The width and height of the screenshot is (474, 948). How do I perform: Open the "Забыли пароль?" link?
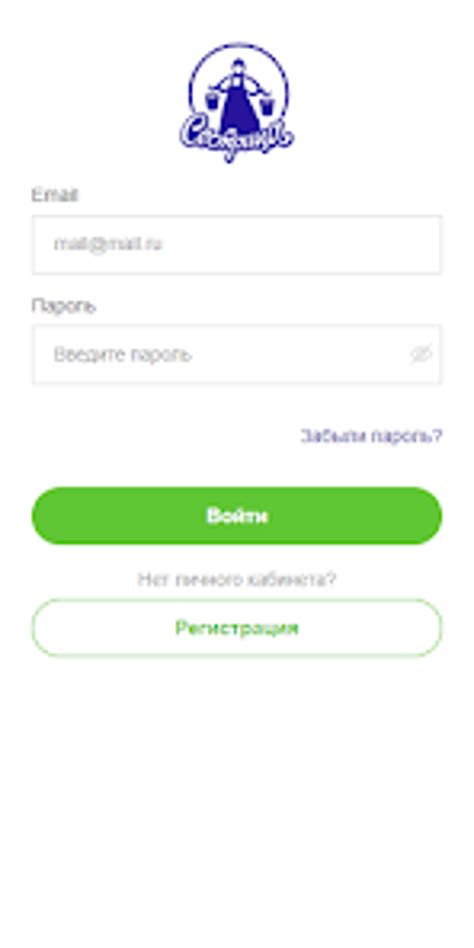pyautogui.click(x=371, y=436)
